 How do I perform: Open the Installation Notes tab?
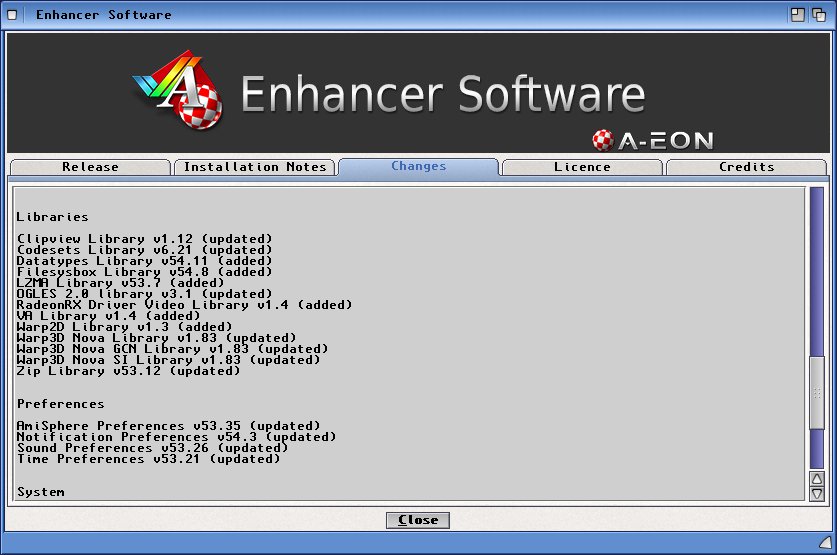click(x=255, y=167)
